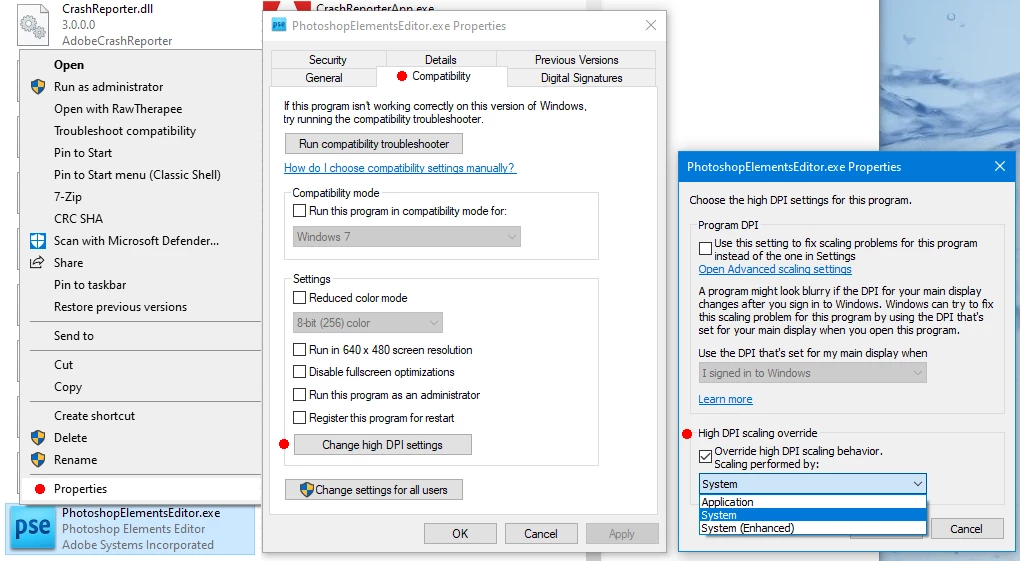Check the Program DPI scaling fix checkbox
This screenshot has height=561, width=1020.
click(x=705, y=249)
